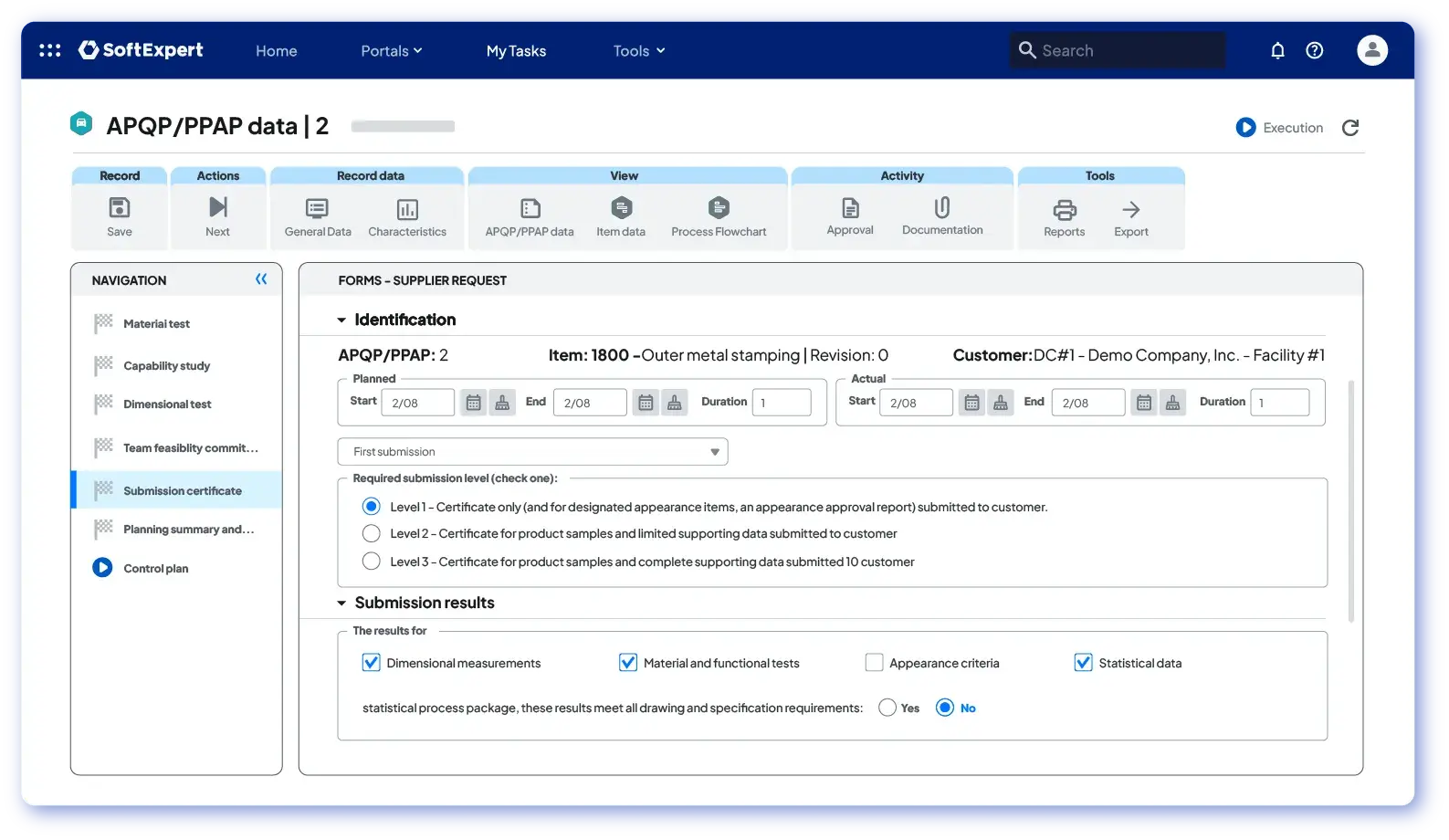Viewport: 1449px width, 840px height.
Task: Select Level 1 certificate only radio
Action: pos(371,507)
